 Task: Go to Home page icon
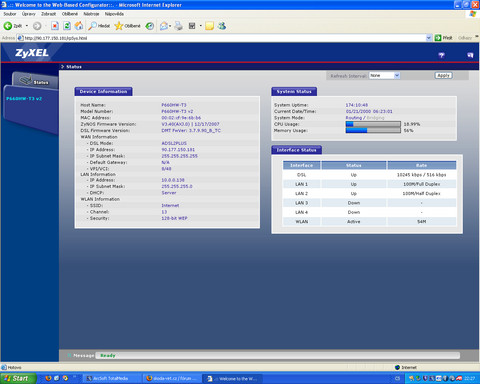pos(79,26)
